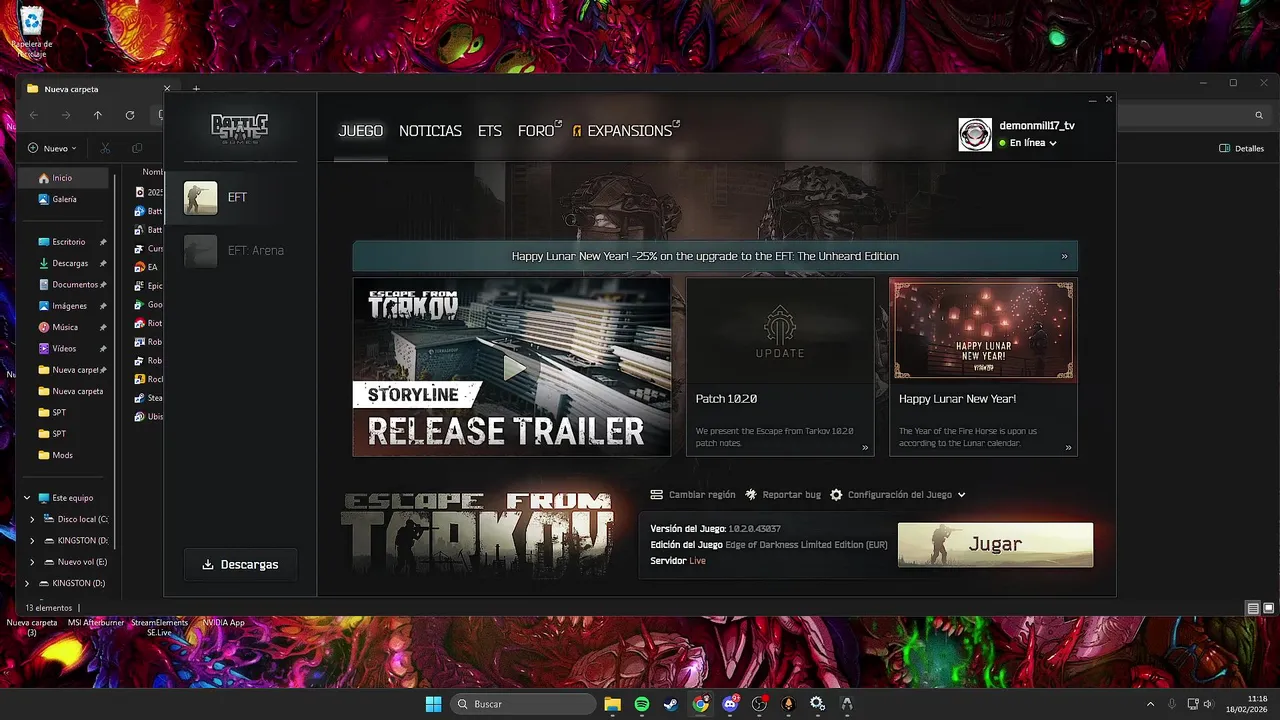
Task: Click Cambiar región
Action: pos(693,495)
